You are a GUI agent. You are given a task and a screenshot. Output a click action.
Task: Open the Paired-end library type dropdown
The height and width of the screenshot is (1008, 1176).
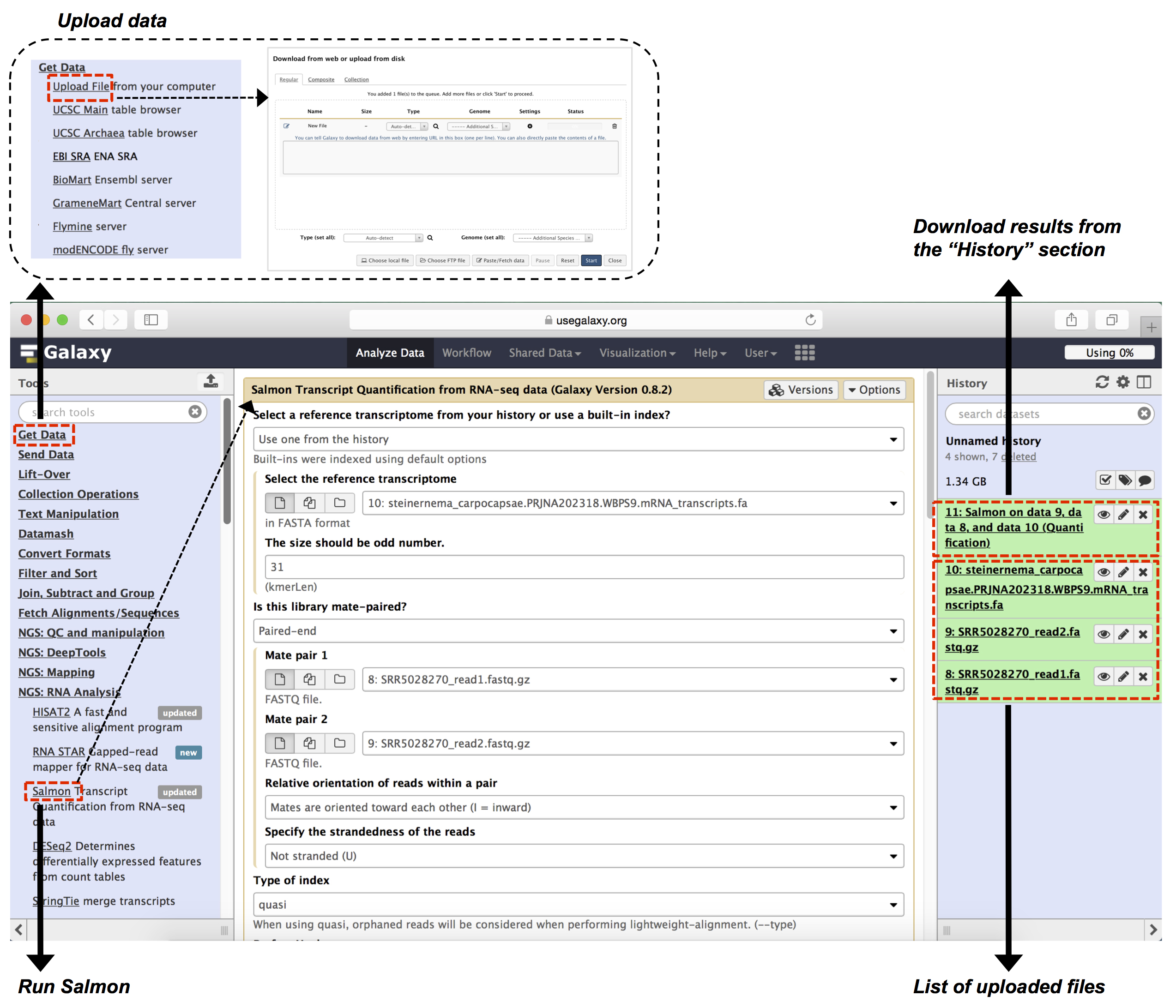[x=579, y=631]
